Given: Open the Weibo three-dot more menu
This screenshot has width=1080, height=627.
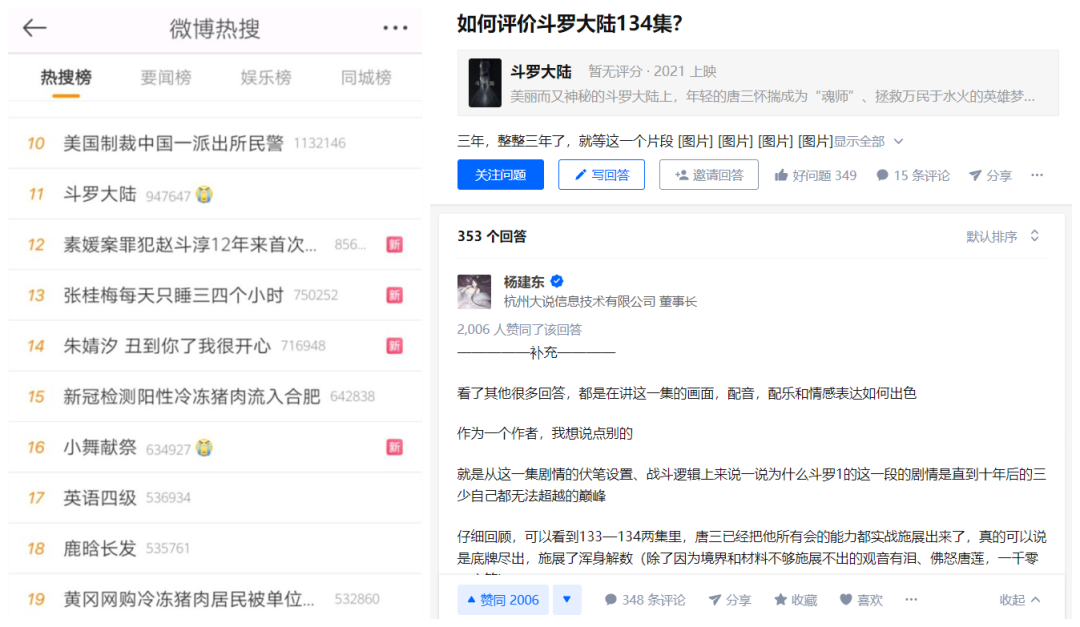Looking at the screenshot, I should (395, 28).
